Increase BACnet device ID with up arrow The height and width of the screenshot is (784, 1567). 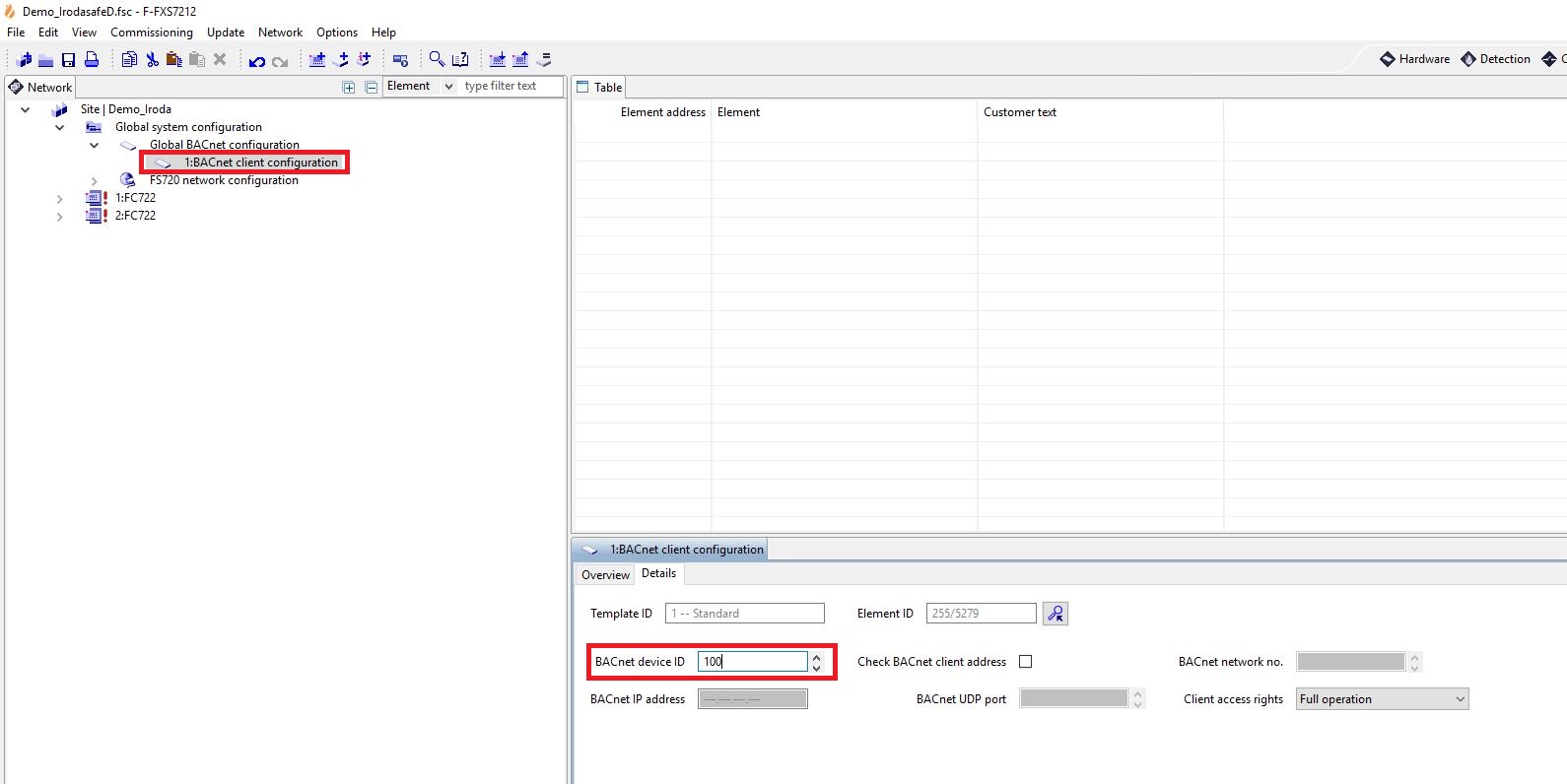click(x=816, y=657)
